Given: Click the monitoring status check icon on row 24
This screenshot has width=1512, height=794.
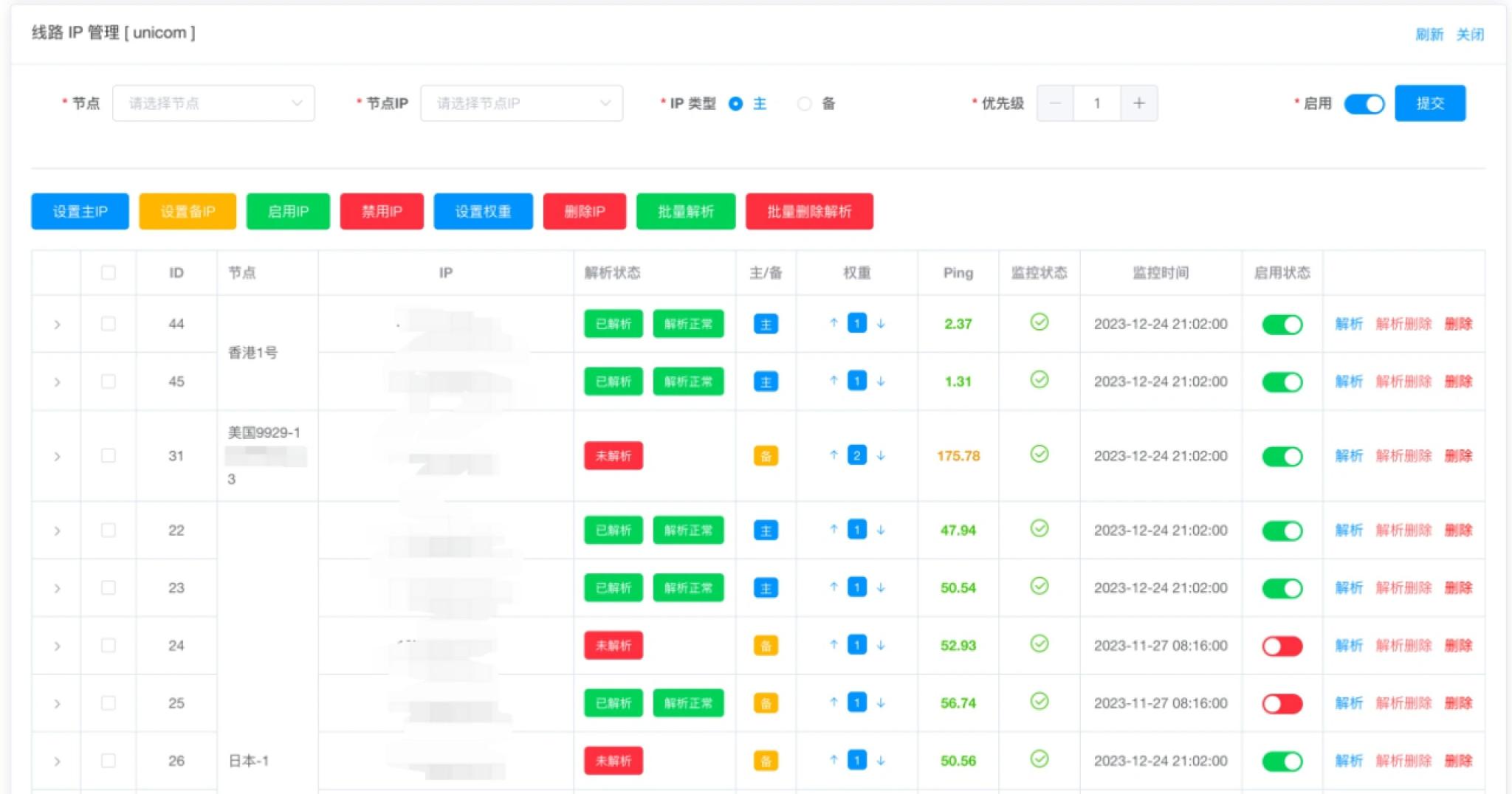Looking at the screenshot, I should (x=1038, y=645).
